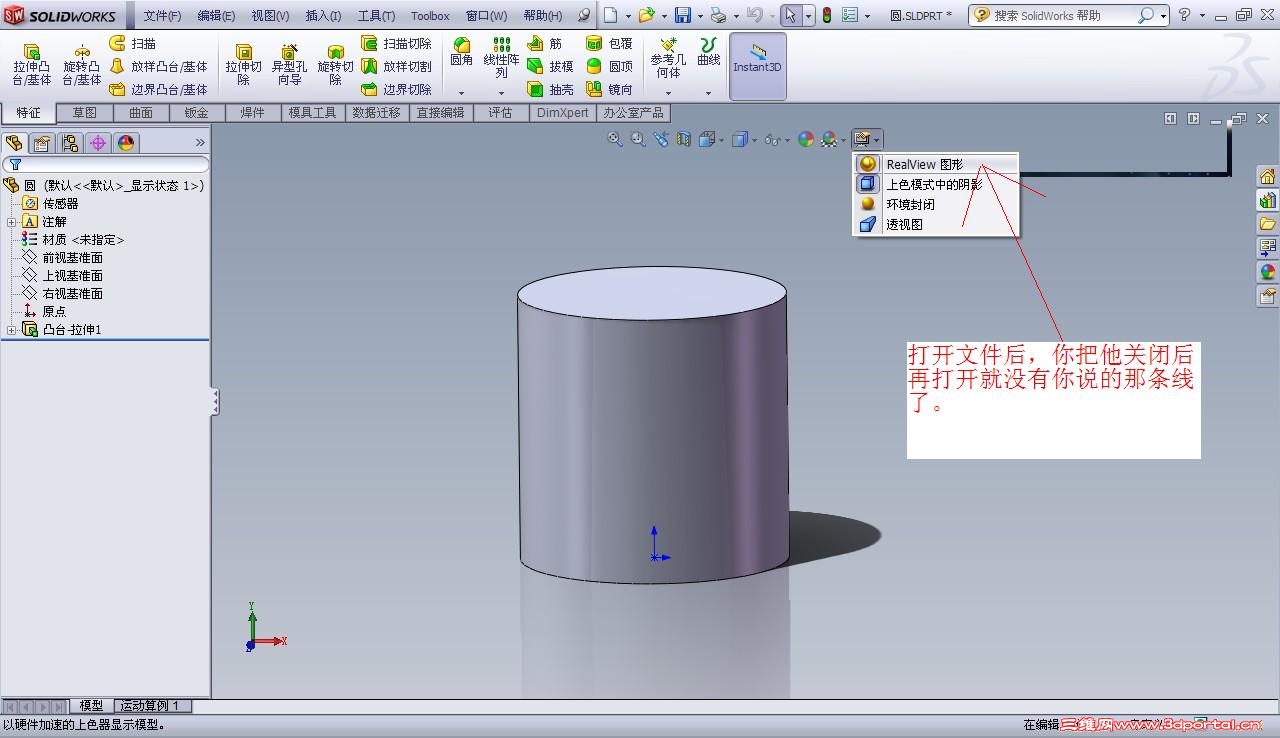Switch to the 草图 sketch tab
Image resolution: width=1280 pixels, height=738 pixels.
[x=84, y=113]
